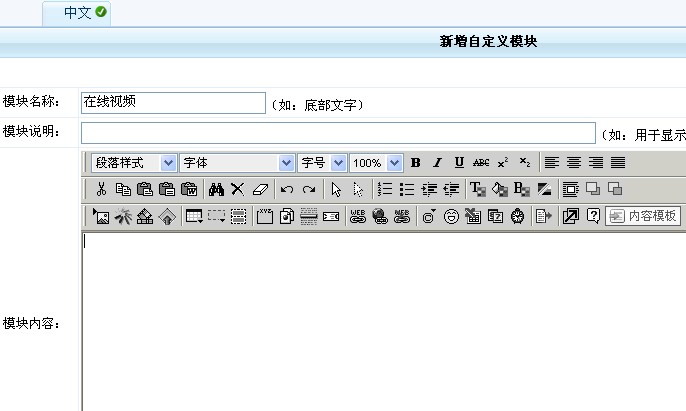Open the table menu dropdown icon

pyautogui.click(x=194, y=216)
